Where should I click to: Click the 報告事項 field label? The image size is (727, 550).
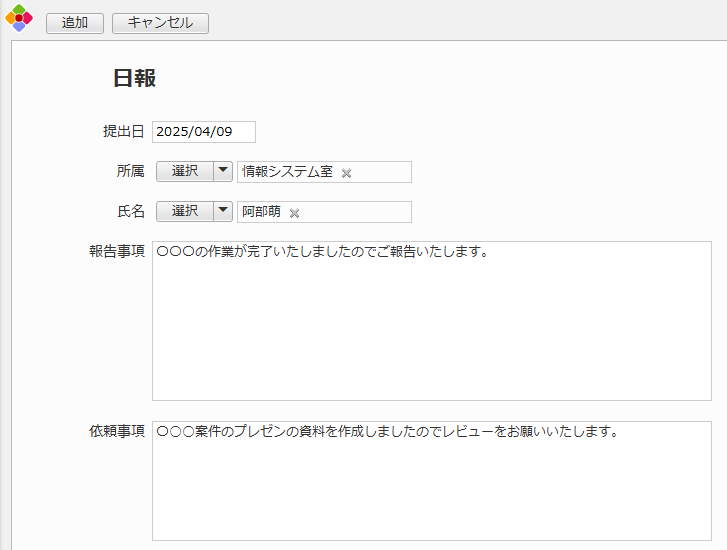click(117, 251)
